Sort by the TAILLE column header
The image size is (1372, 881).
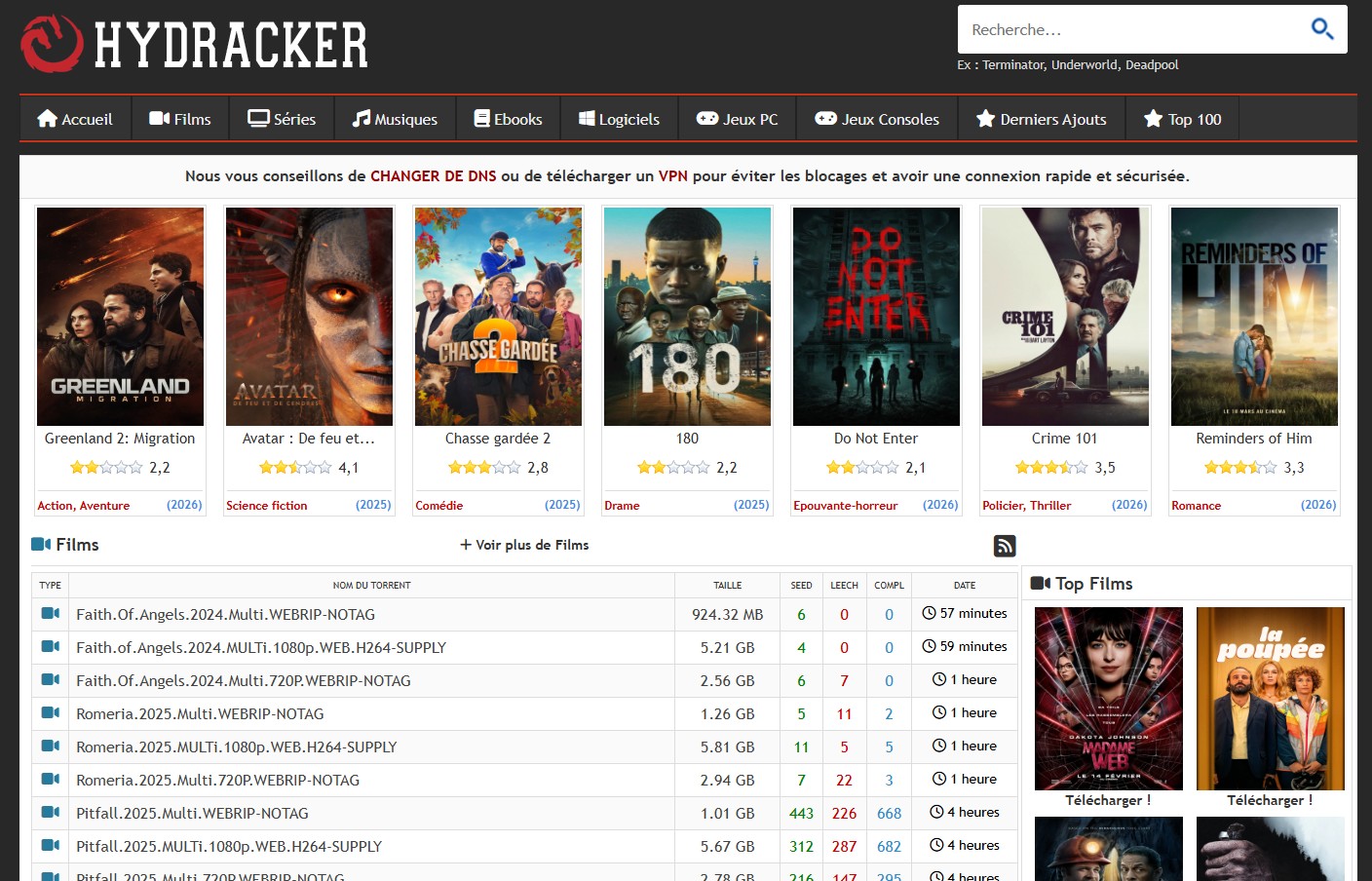pos(728,586)
